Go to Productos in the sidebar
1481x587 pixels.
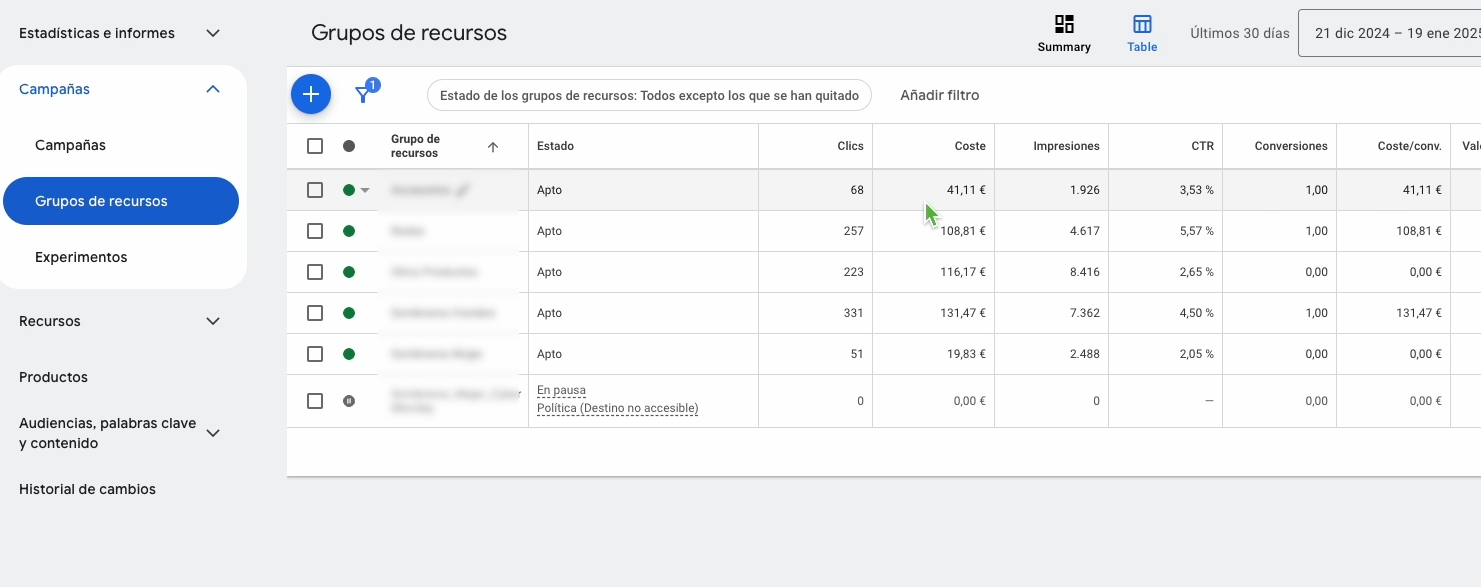pyautogui.click(x=53, y=377)
